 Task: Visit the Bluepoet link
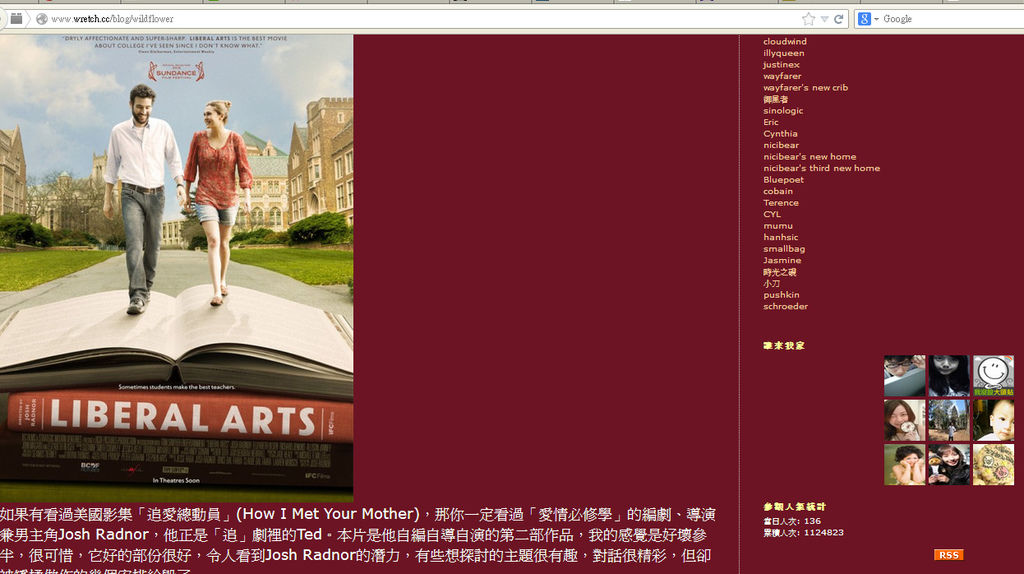(783, 180)
